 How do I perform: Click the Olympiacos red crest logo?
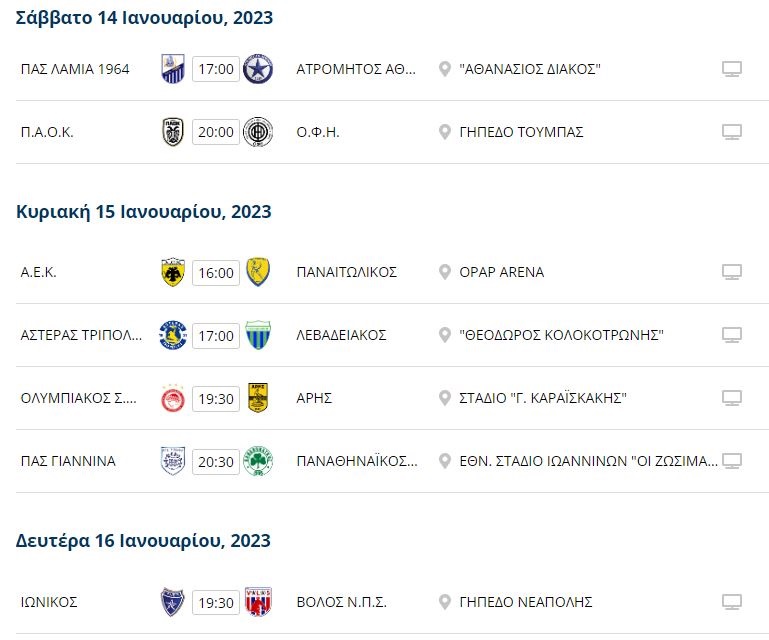click(173, 398)
